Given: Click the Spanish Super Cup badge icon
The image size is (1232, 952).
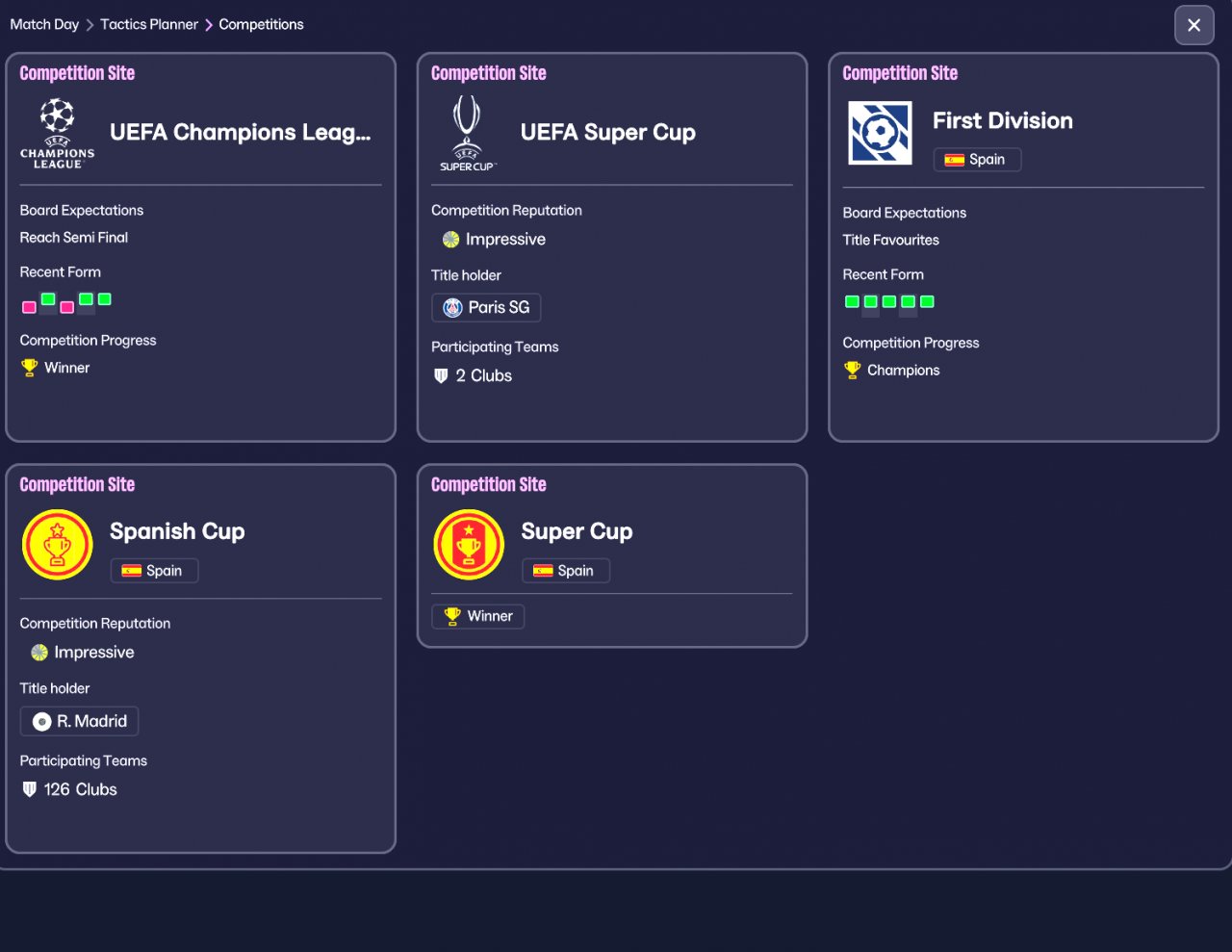Looking at the screenshot, I should (469, 545).
